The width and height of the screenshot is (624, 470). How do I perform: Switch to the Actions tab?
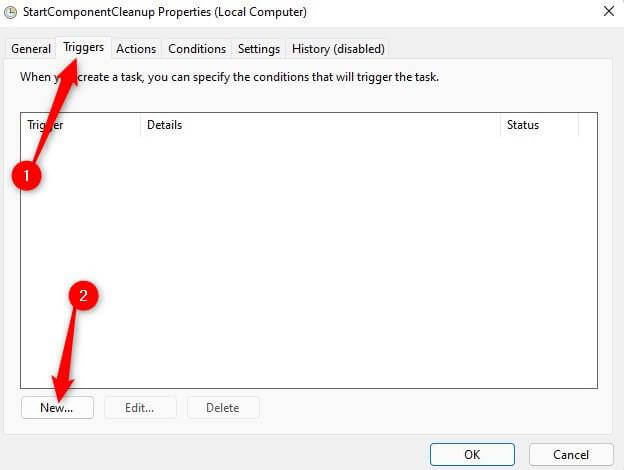(x=136, y=49)
